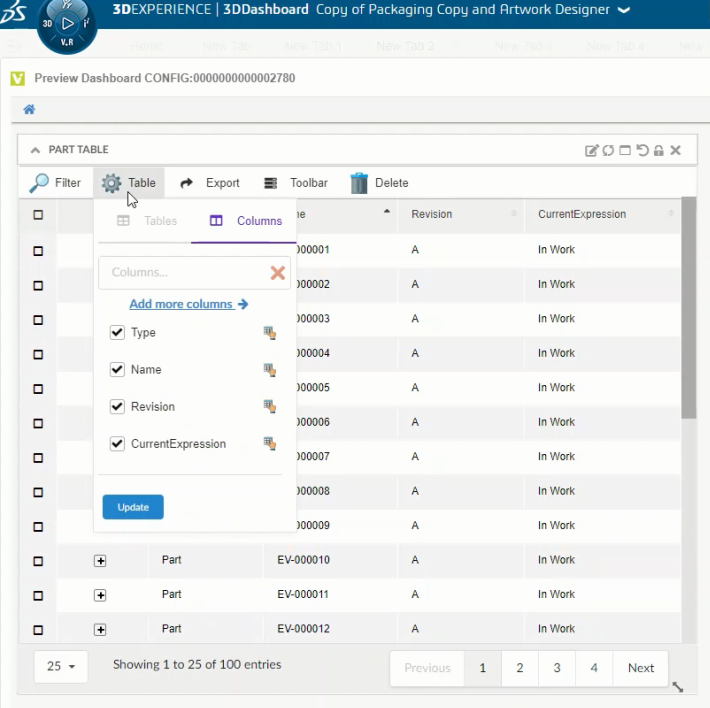Click the column settings icon next to Type

pos(269,333)
